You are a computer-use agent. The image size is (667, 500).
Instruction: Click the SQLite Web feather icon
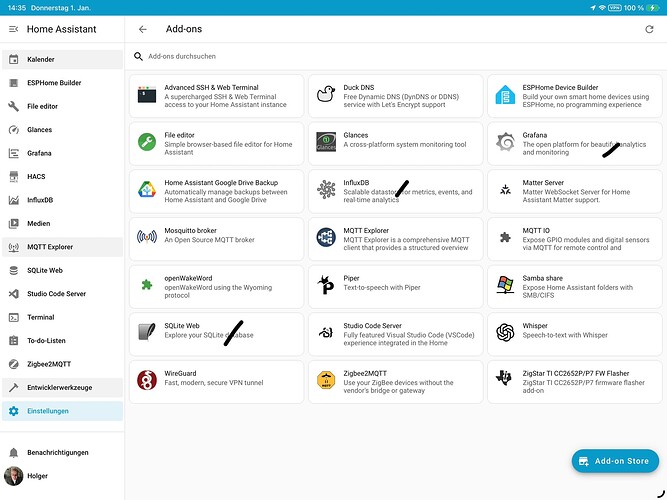coord(147,332)
